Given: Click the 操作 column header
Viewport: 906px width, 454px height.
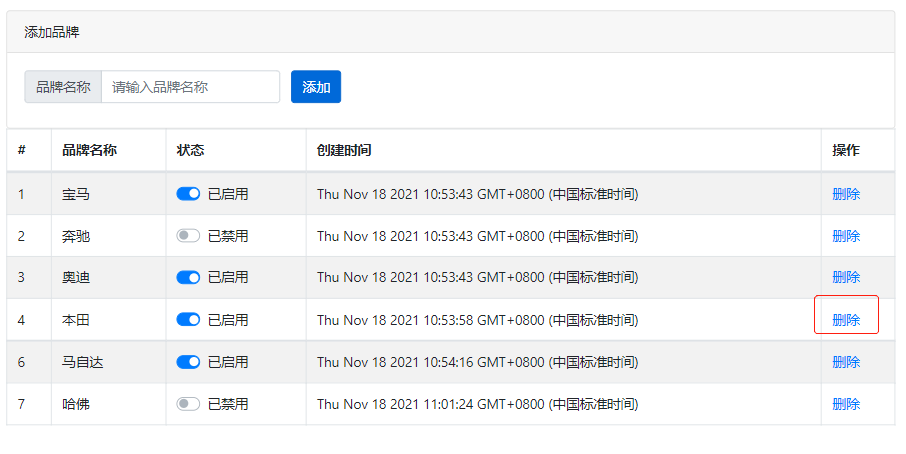Looking at the screenshot, I should tap(846, 150).
